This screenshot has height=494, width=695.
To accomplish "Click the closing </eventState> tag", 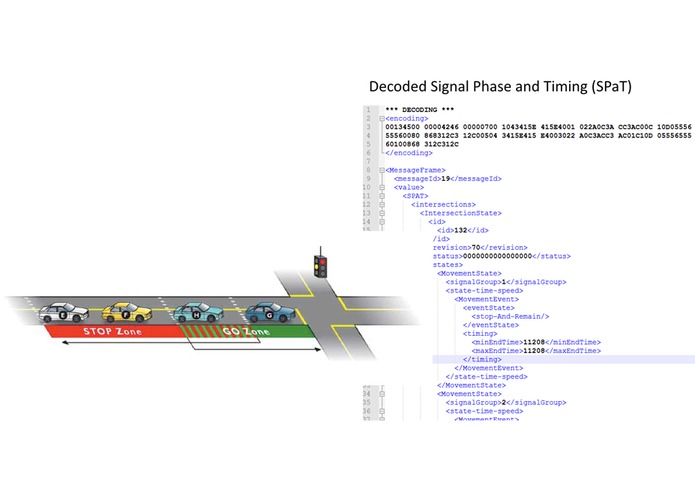I will [491, 325].
